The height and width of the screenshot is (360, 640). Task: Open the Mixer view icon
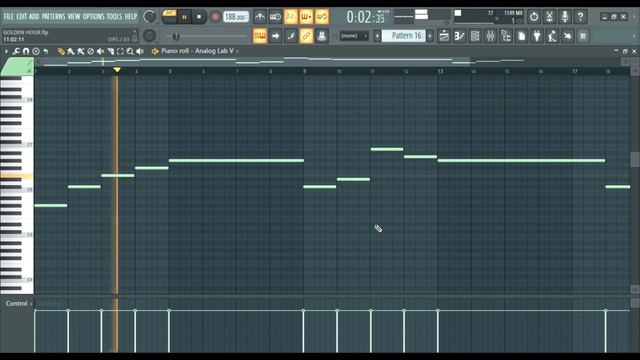click(491, 36)
